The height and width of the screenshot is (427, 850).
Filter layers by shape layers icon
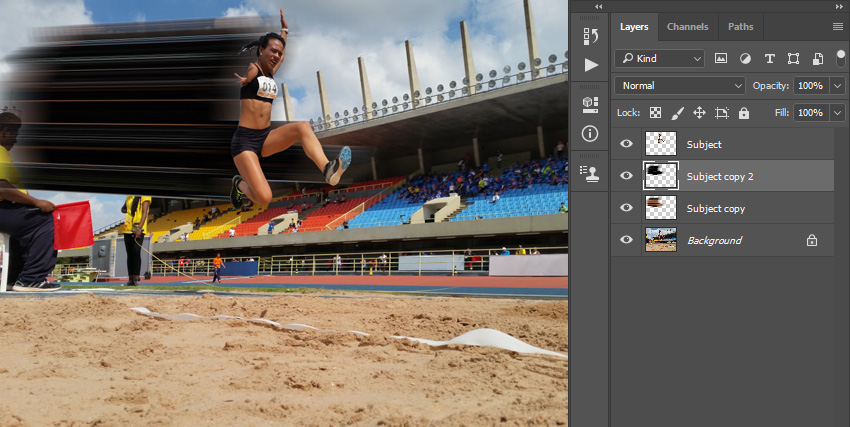tap(793, 59)
